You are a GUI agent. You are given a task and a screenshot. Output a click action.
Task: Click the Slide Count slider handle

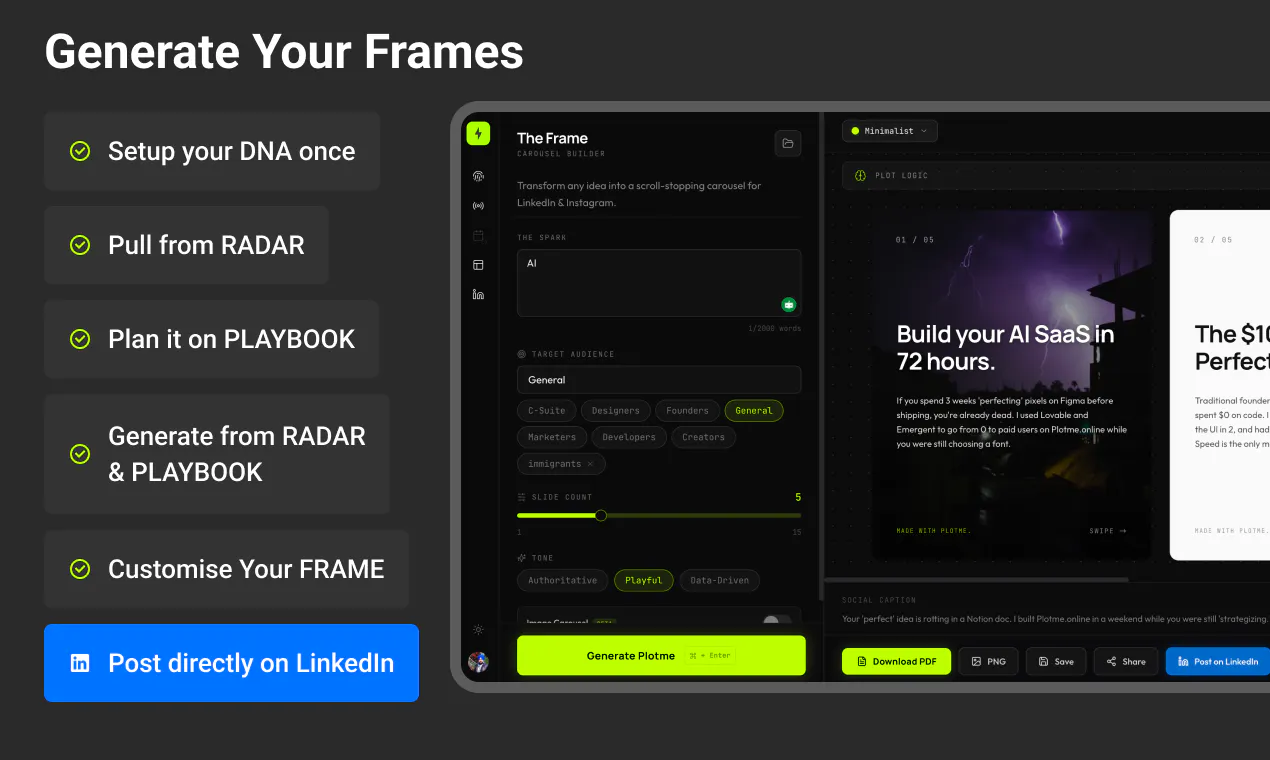point(601,515)
